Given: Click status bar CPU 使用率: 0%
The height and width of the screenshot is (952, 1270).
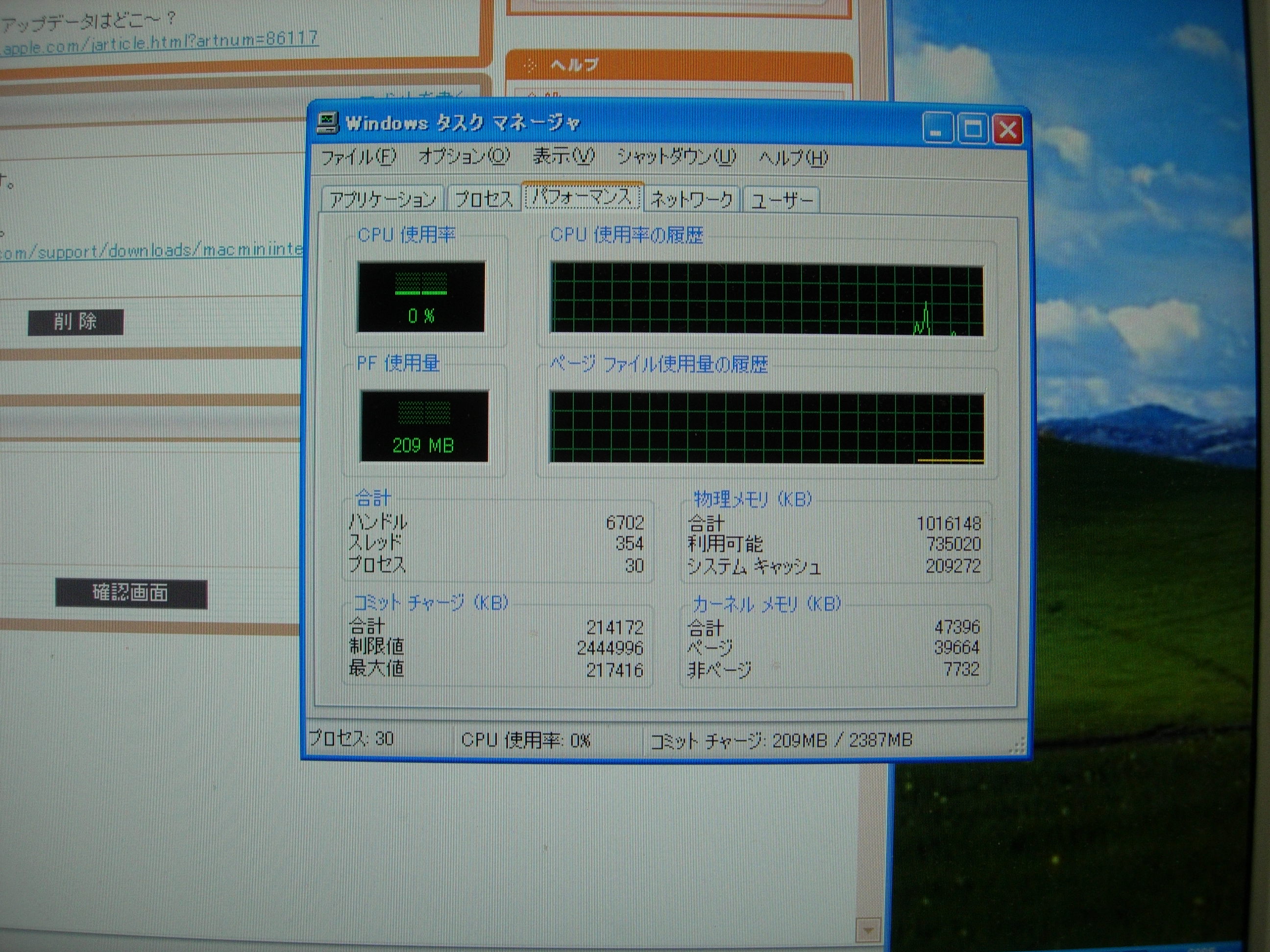Looking at the screenshot, I should [526, 739].
